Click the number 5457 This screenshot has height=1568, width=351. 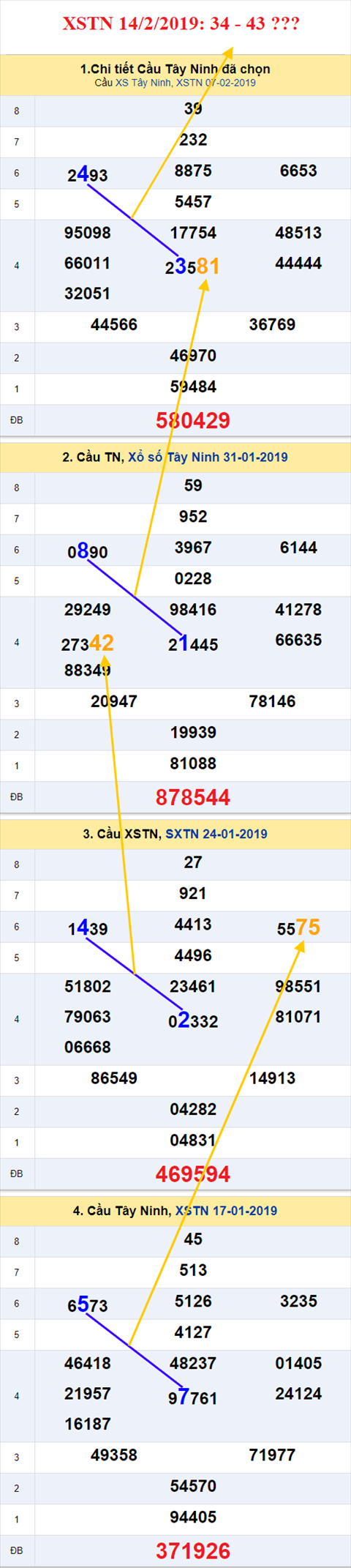[x=193, y=201]
